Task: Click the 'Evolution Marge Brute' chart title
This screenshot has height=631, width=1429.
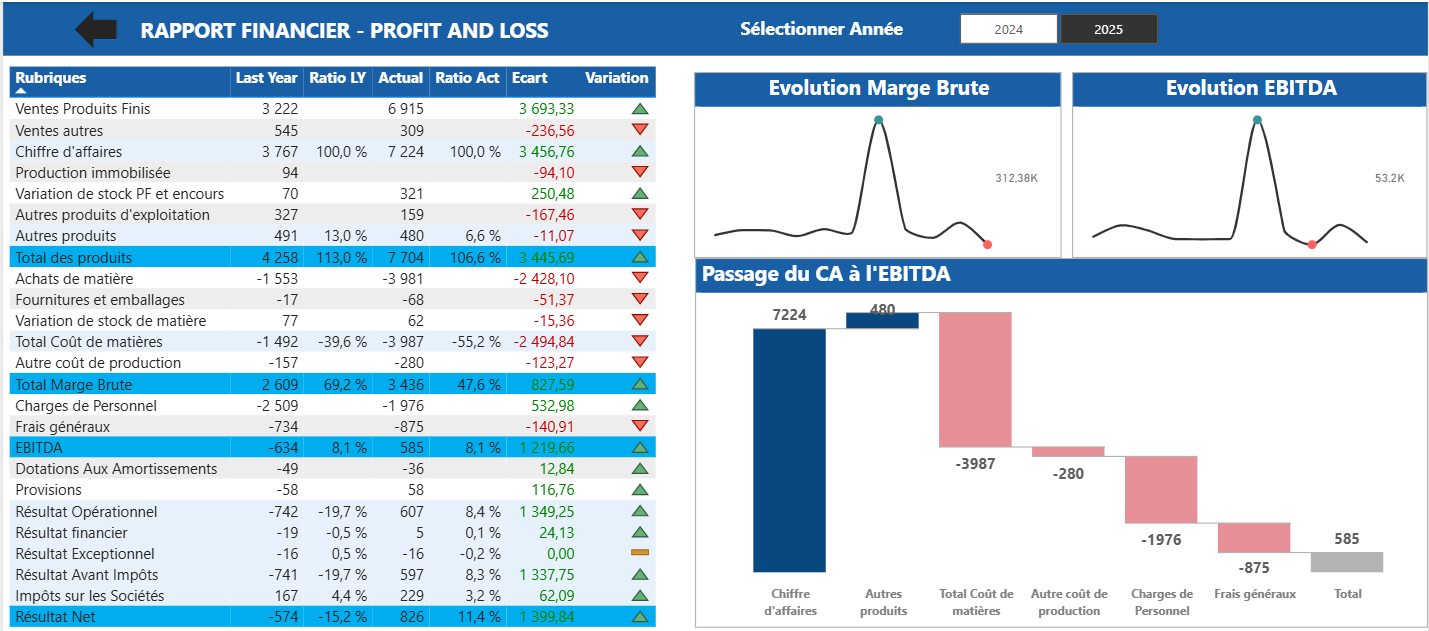Action: tap(879, 88)
